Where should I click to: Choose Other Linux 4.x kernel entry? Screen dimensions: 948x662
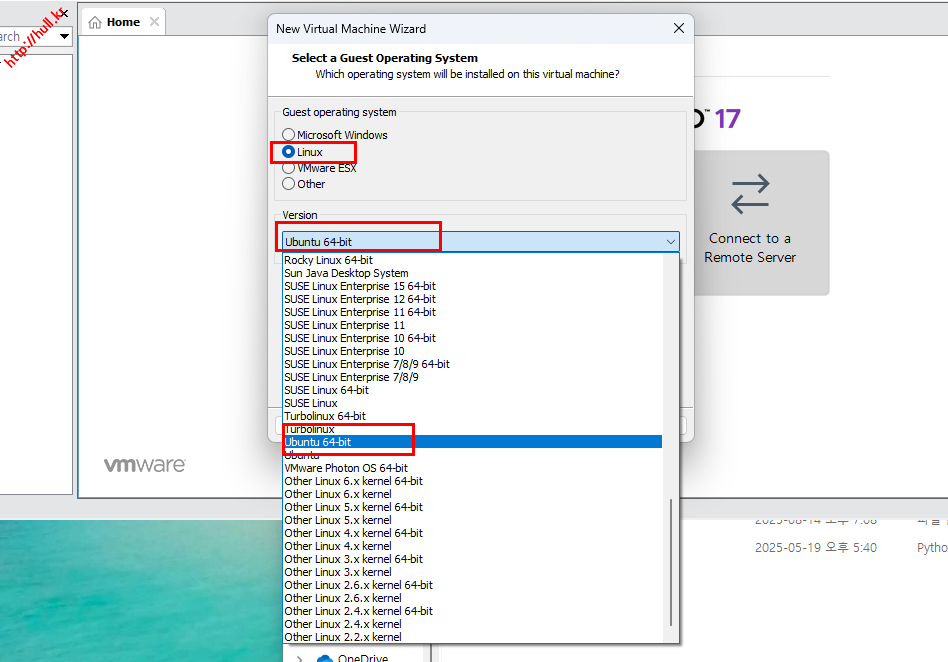(473, 546)
